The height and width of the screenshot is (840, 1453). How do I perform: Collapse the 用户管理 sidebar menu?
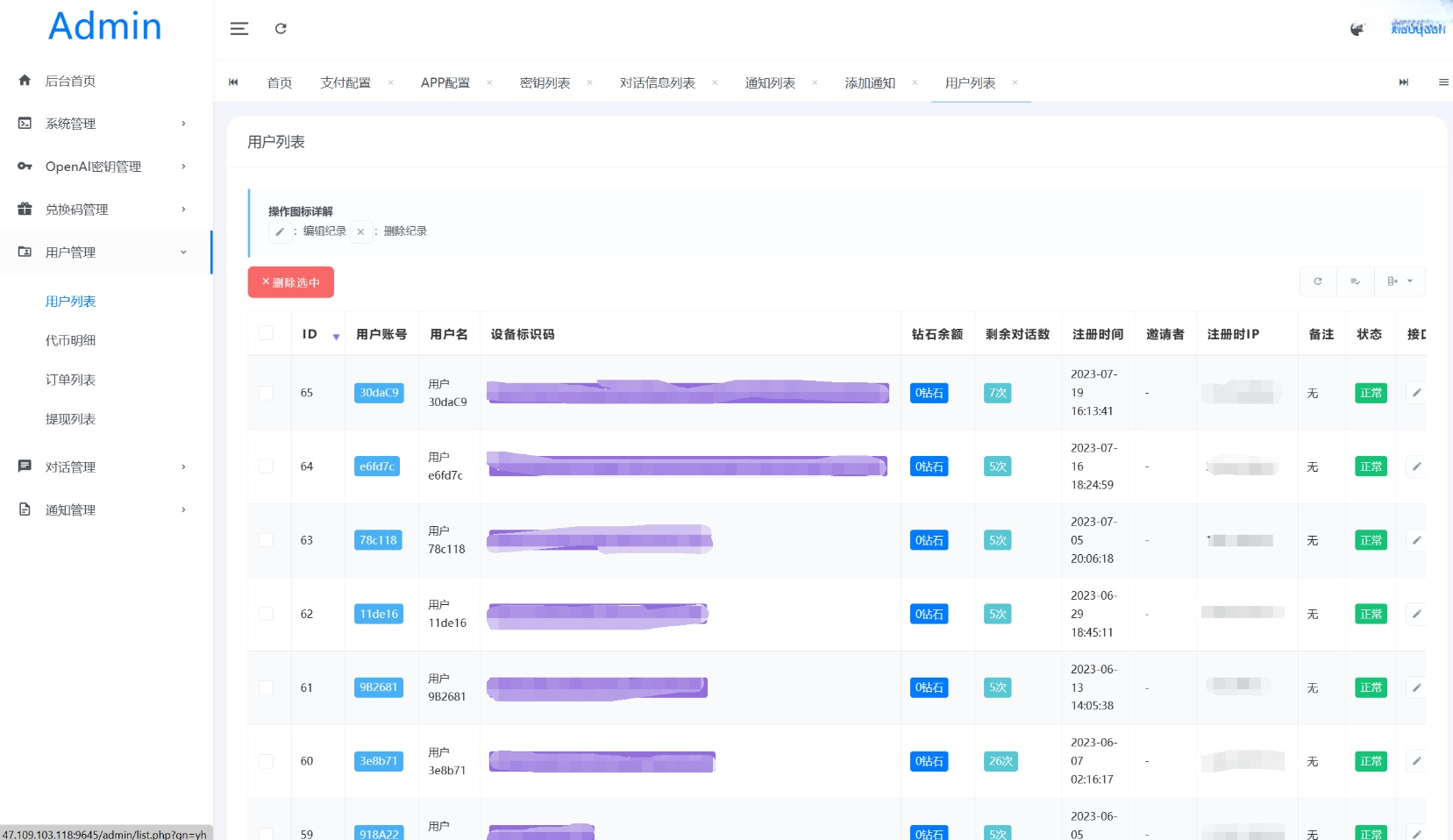point(105,253)
